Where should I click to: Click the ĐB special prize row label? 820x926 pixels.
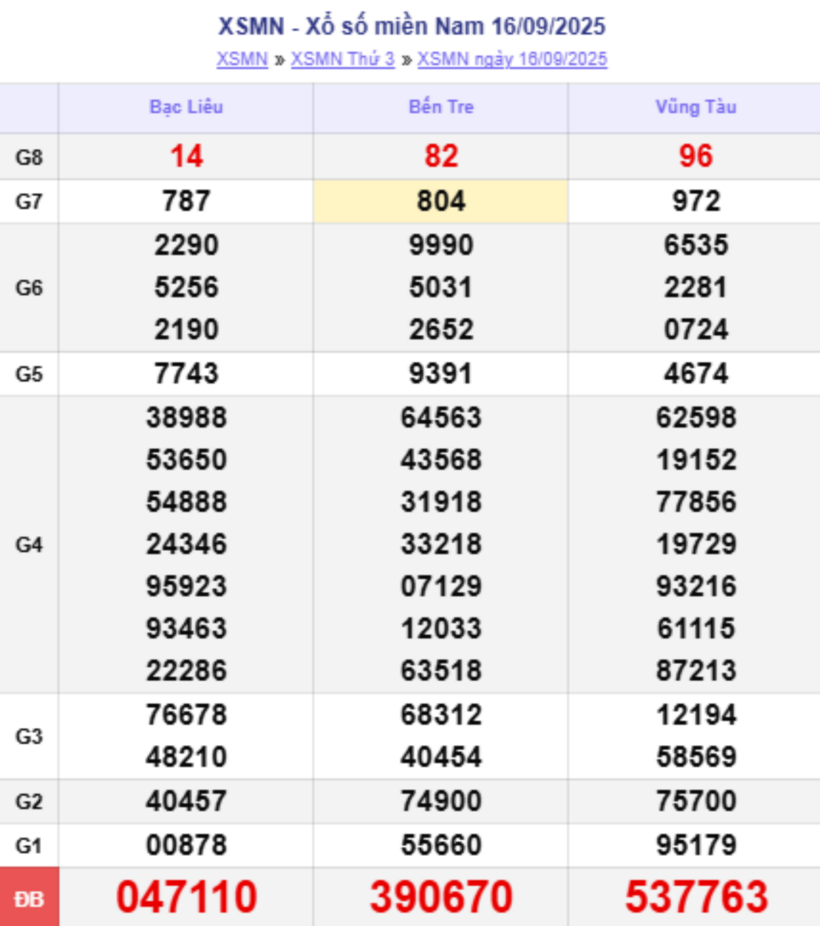click(29, 899)
